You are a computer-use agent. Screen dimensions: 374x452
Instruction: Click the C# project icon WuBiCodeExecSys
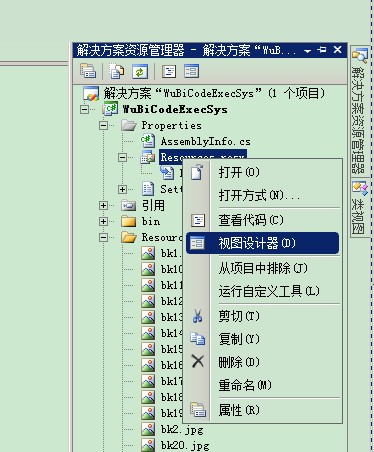110,109
